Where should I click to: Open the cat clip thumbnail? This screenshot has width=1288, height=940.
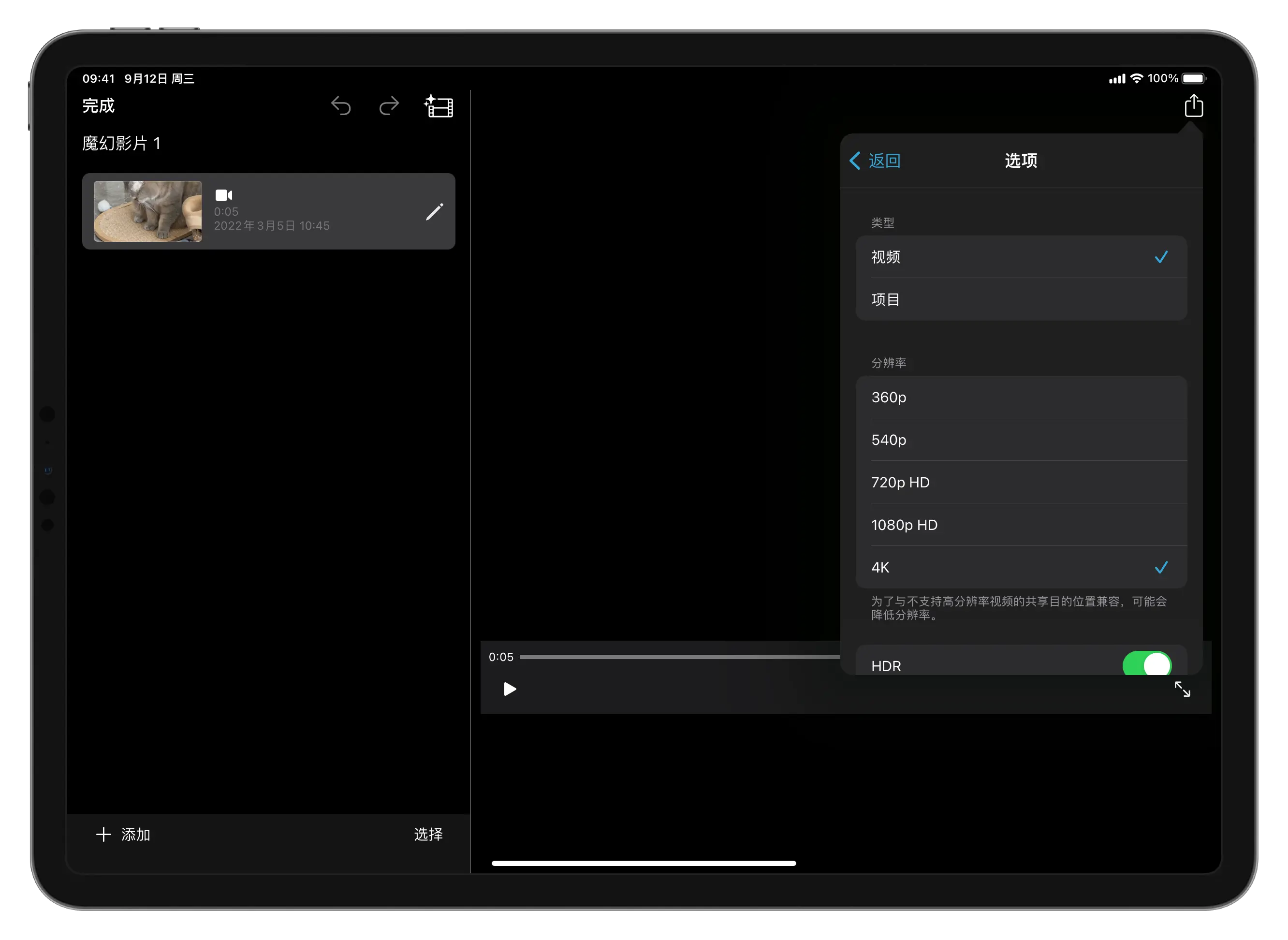coord(147,211)
